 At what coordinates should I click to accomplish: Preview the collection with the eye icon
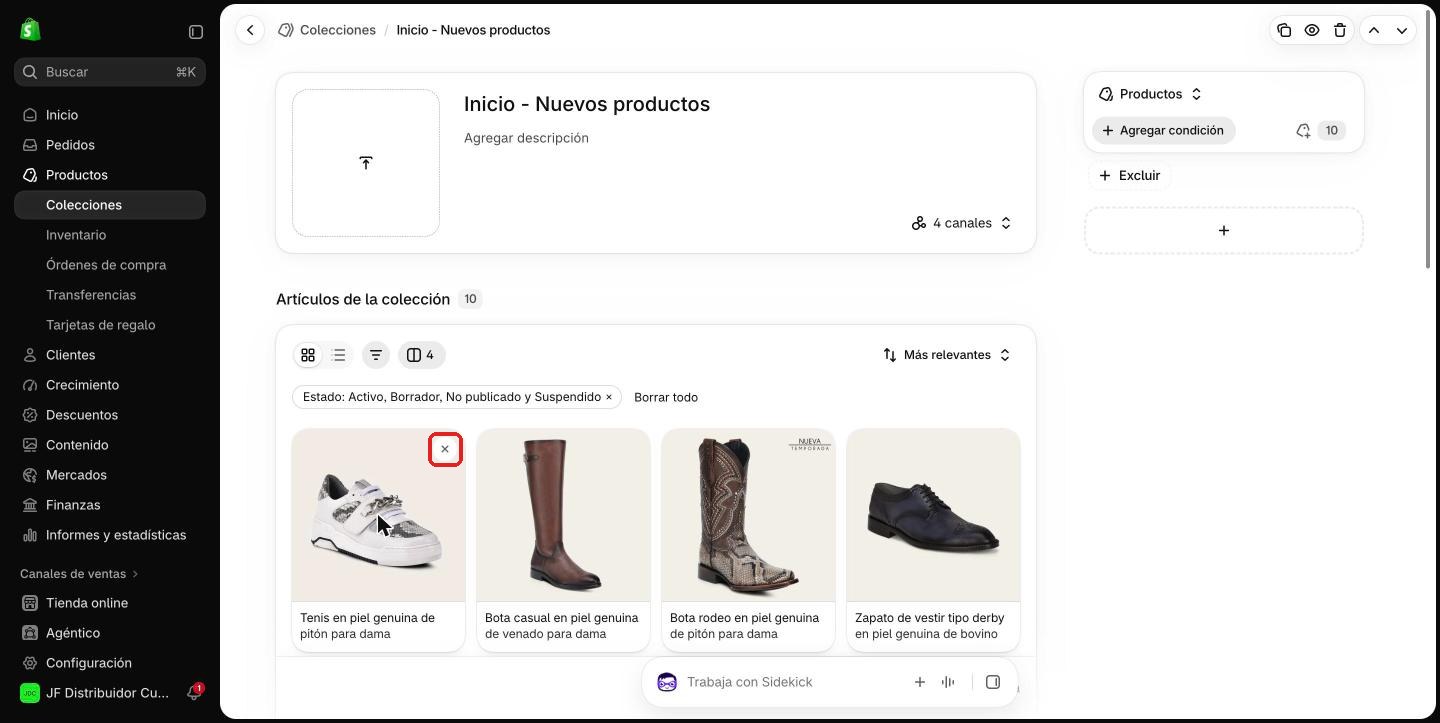(1312, 30)
